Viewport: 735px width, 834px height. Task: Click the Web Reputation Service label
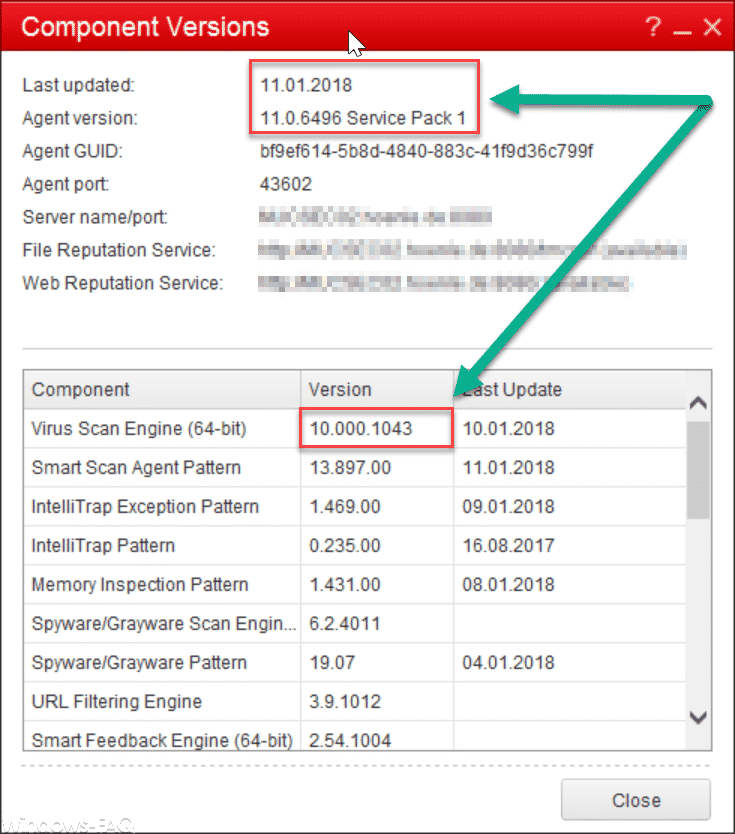(122, 283)
